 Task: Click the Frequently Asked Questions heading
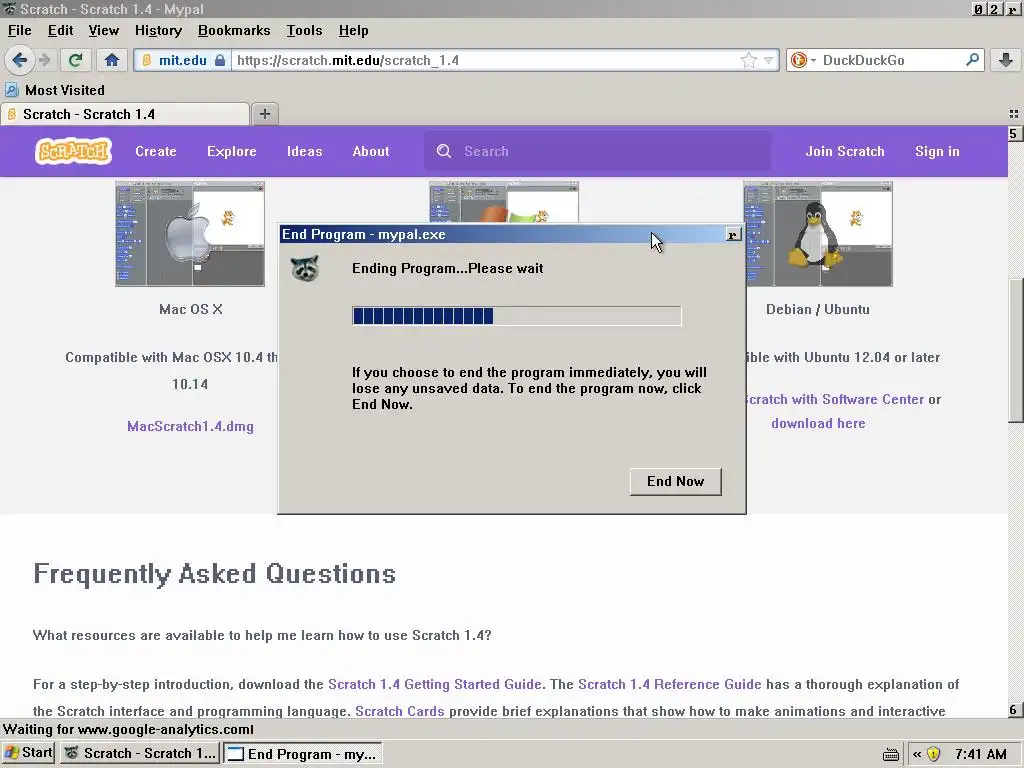pos(214,574)
